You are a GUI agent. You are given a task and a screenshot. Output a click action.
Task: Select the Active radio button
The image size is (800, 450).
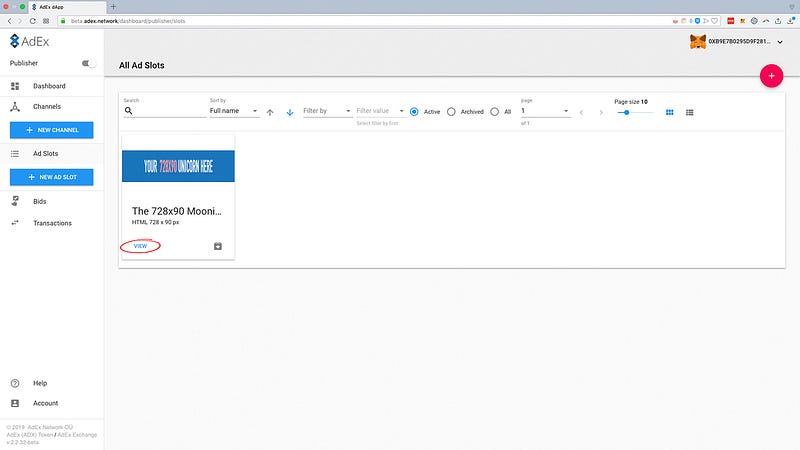pyautogui.click(x=414, y=112)
